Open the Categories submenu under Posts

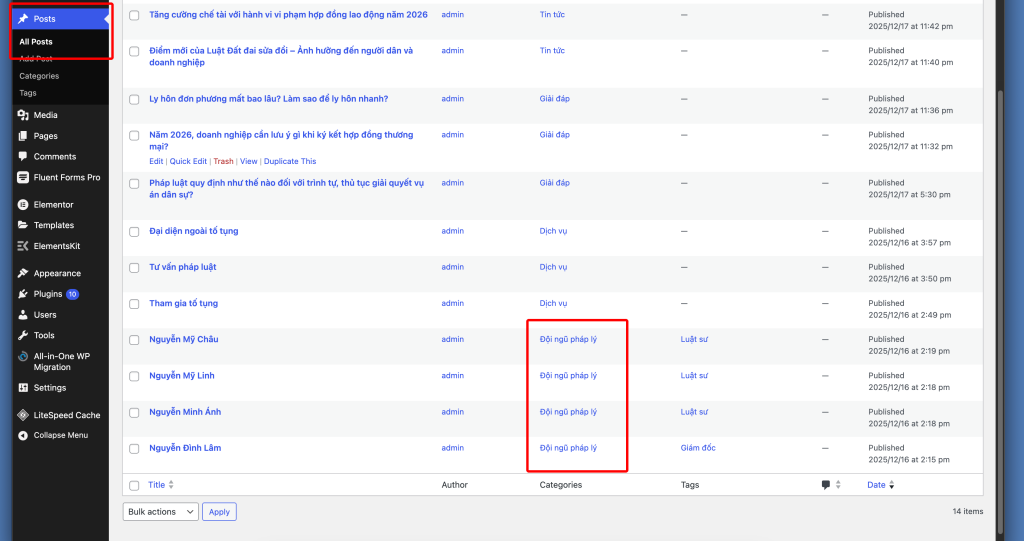click(x=39, y=76)
